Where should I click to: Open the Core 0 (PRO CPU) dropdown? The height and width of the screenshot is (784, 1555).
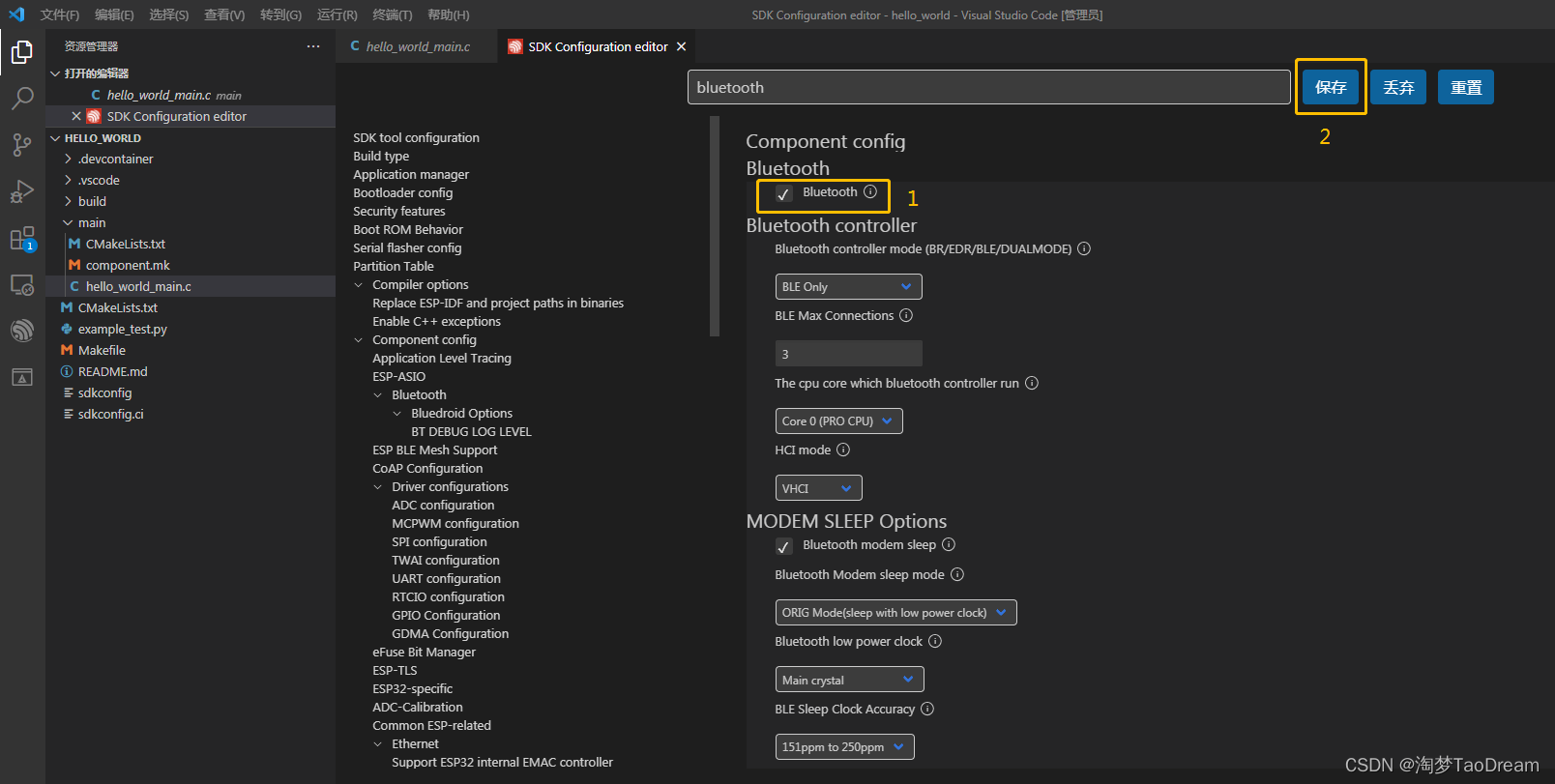tap(838, 421)
